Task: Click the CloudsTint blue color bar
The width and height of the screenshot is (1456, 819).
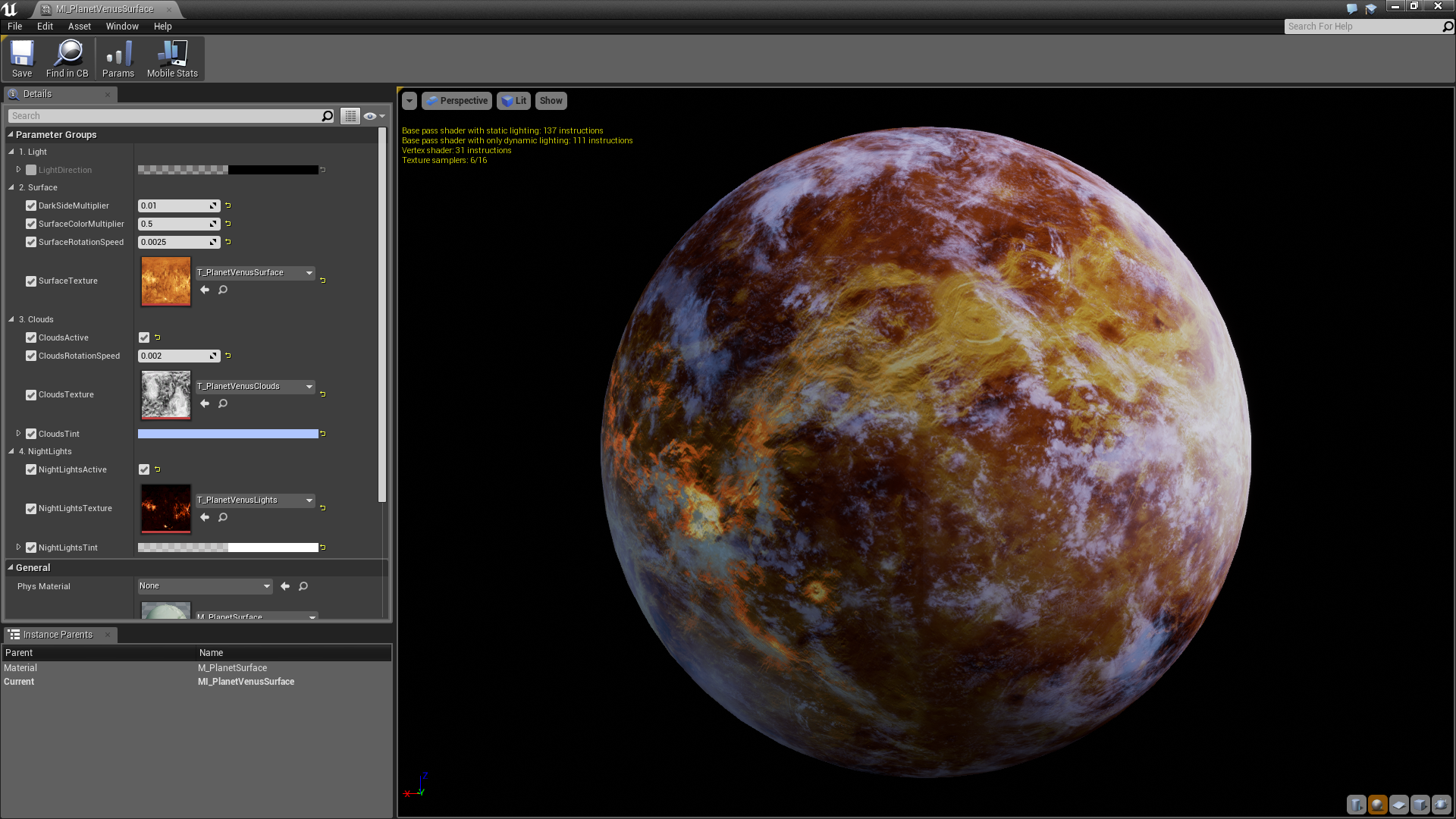Action: coord(227,433)
